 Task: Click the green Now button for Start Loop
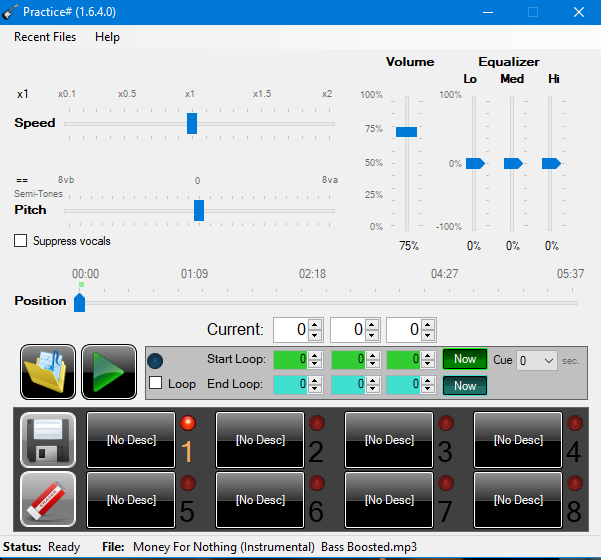pos(465,359)
